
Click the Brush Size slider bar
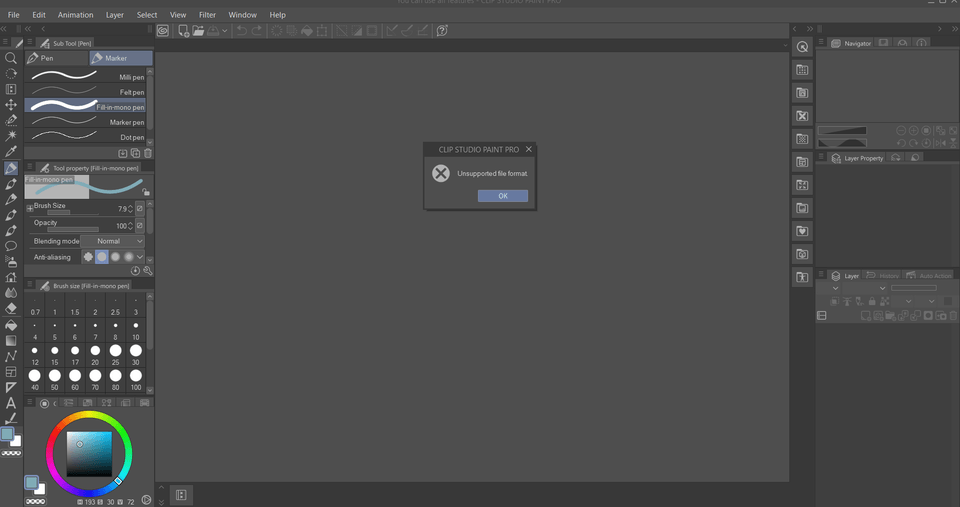coord(72,212)
